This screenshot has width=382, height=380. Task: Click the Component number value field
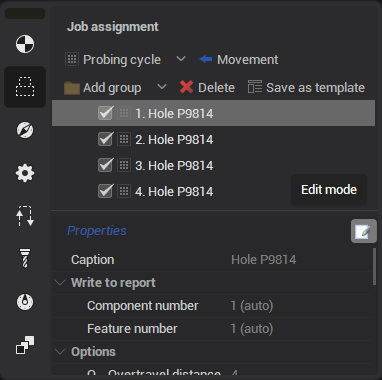click(x=252, y=306)
